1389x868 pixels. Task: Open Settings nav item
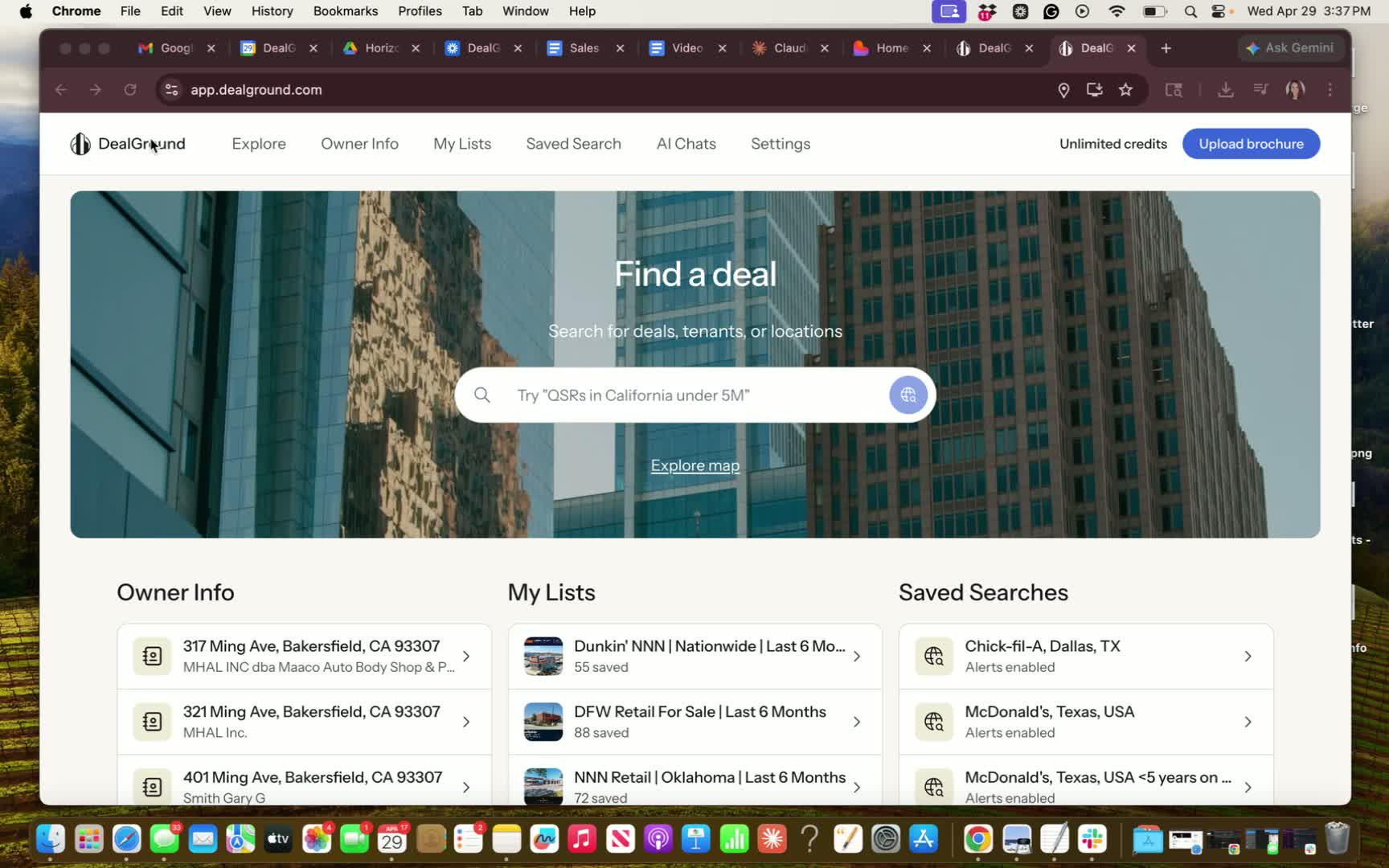coord(781,144)
